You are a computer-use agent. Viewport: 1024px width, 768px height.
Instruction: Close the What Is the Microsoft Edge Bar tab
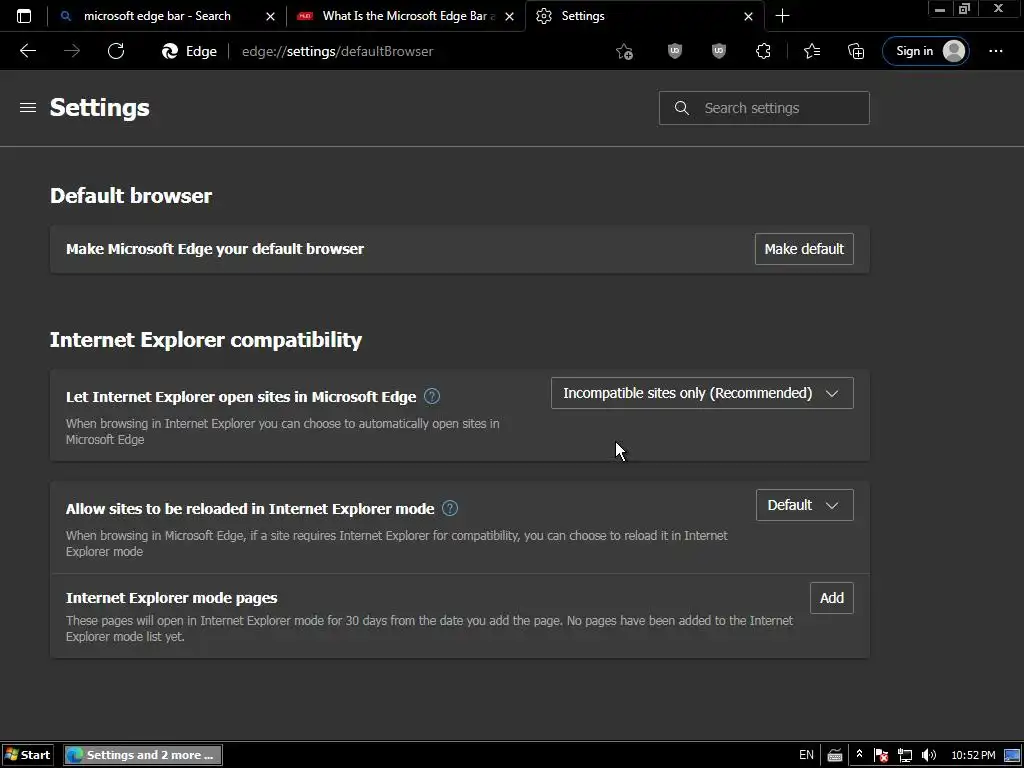coord(509,16)
